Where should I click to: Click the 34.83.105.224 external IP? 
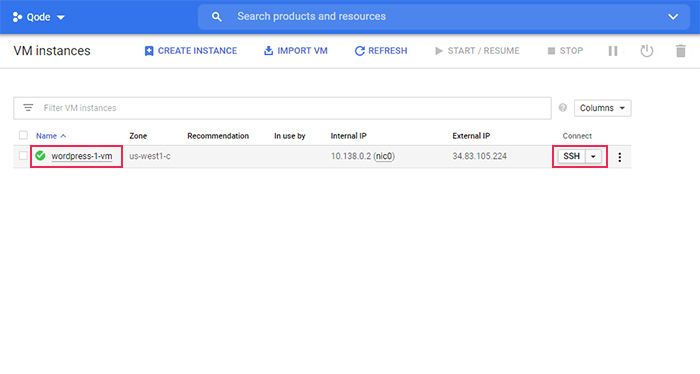(x=479, y=156)
